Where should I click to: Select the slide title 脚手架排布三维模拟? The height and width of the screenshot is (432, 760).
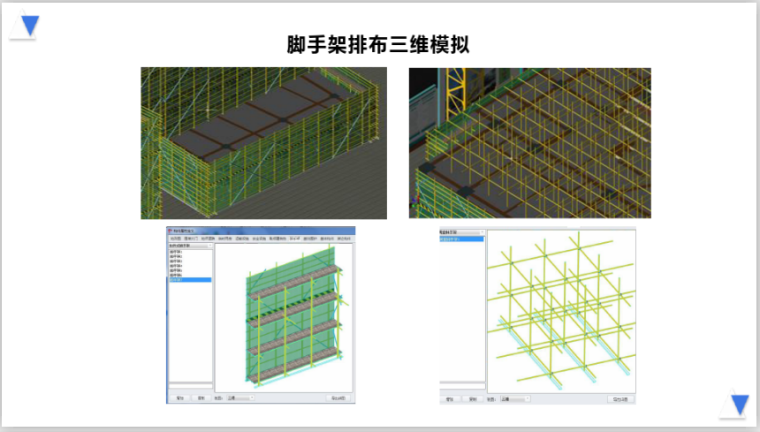tap(378, 45)
